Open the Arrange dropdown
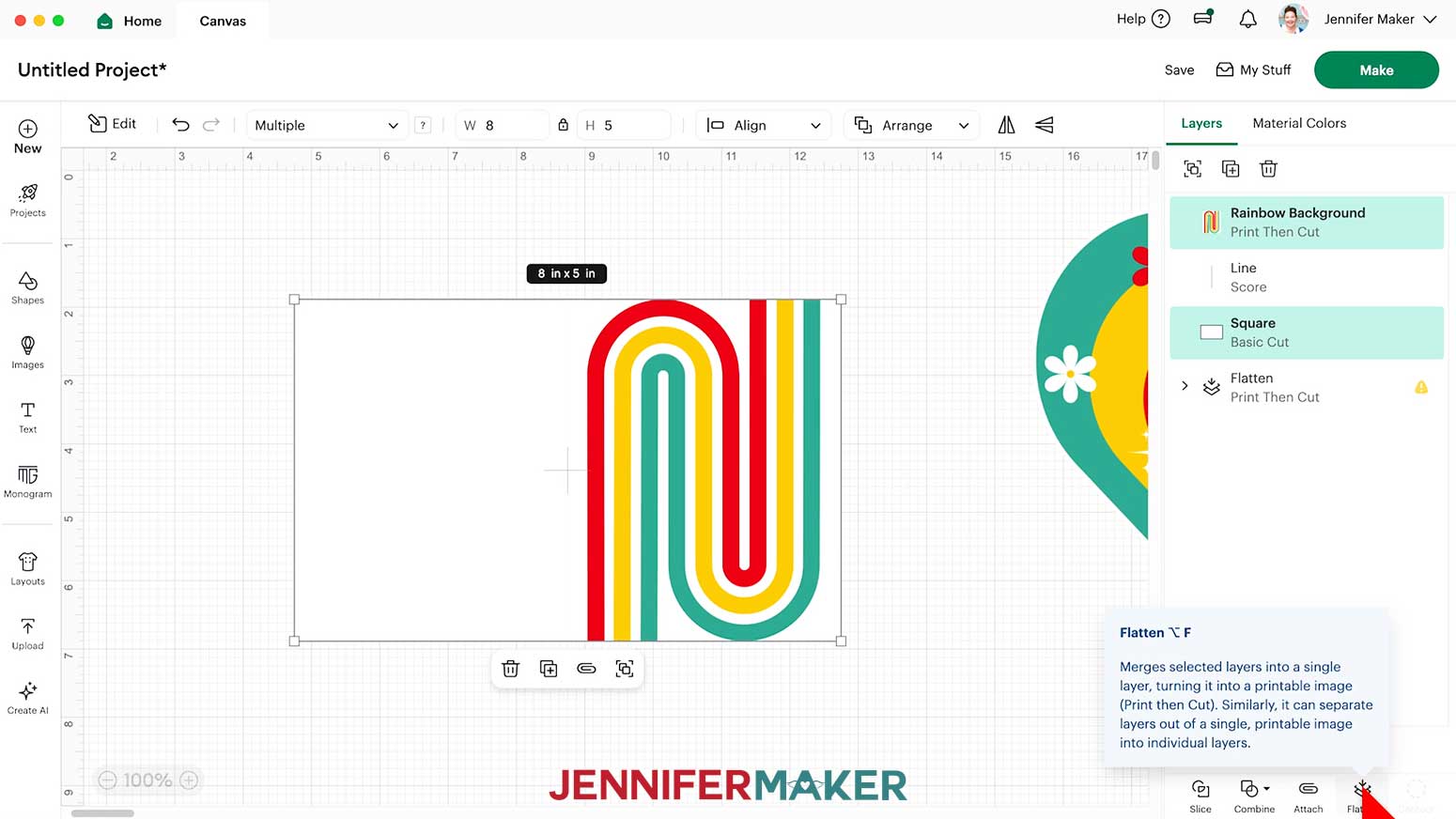The height and width of the screenshot is (819, 1456). [x=911, y=125]
